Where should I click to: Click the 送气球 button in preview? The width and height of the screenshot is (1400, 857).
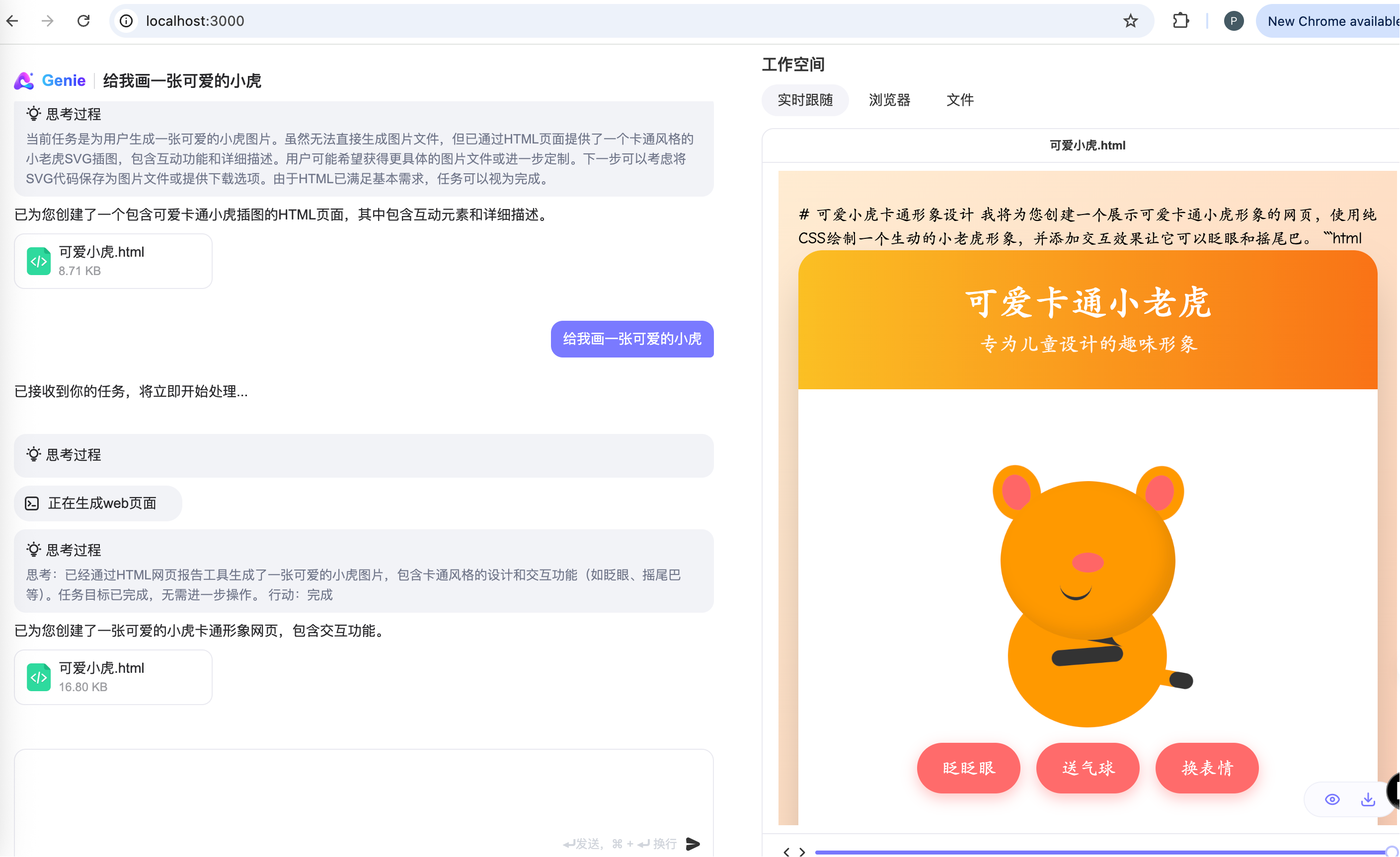pos(1088,768)
